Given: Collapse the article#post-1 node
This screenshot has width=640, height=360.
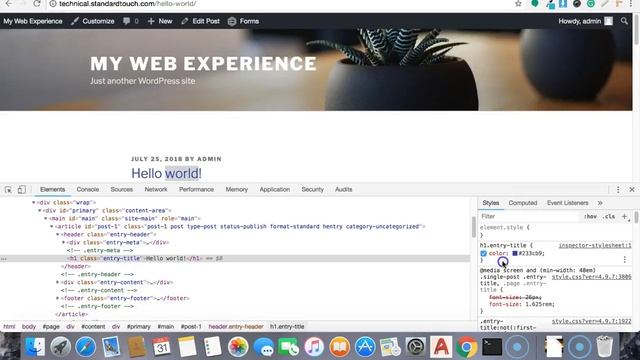Looking at the screenshot, I should tap(52, 227).
